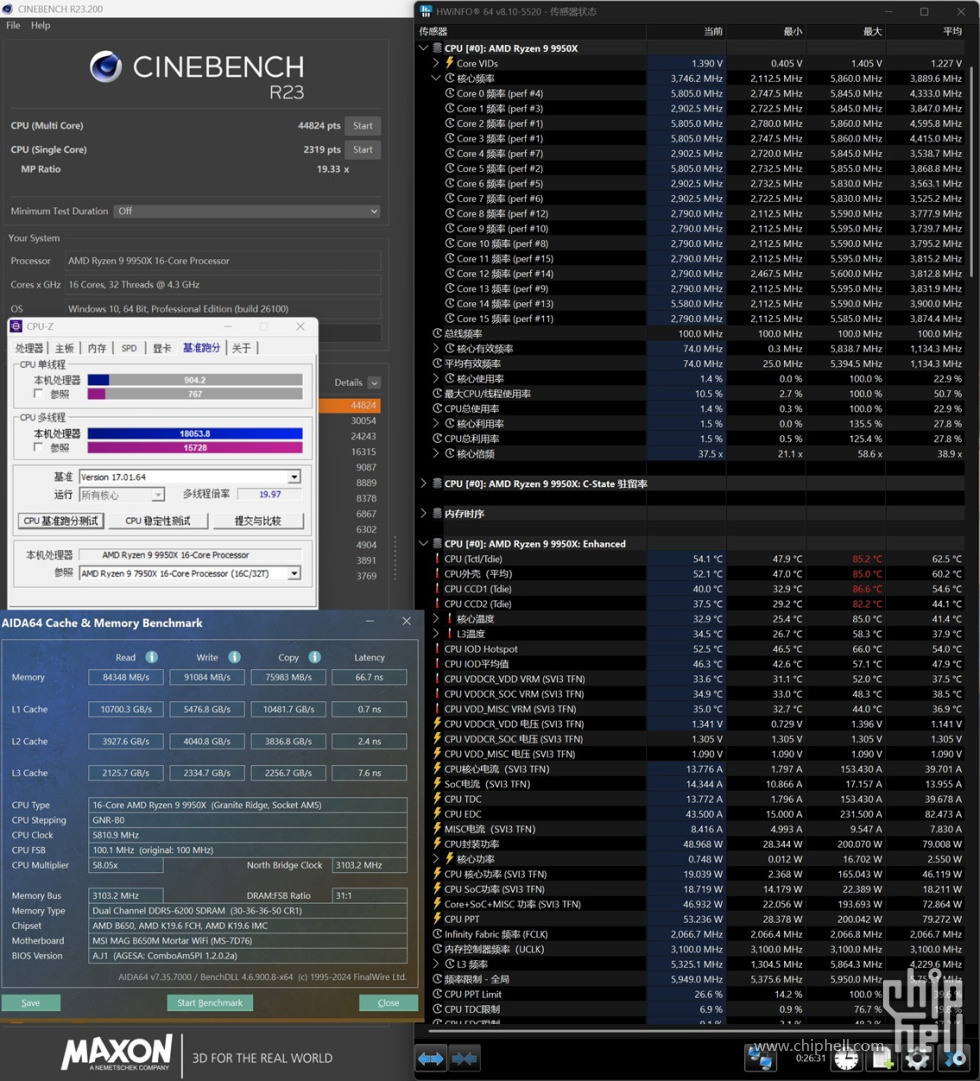
Task: Open the Minimum Test Duration dropdown
Action: pyautogui.click(x=248, y=211)
